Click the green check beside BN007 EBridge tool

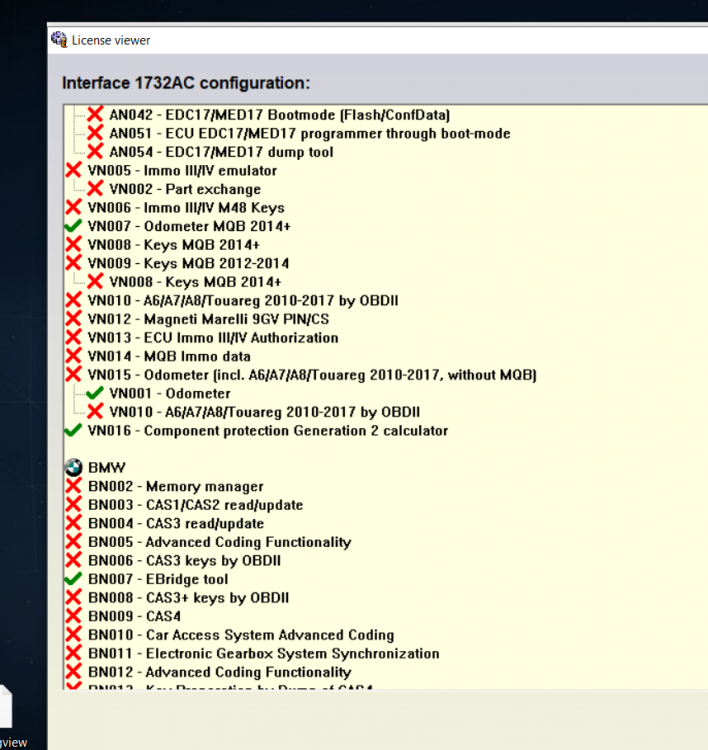[73, 579]
